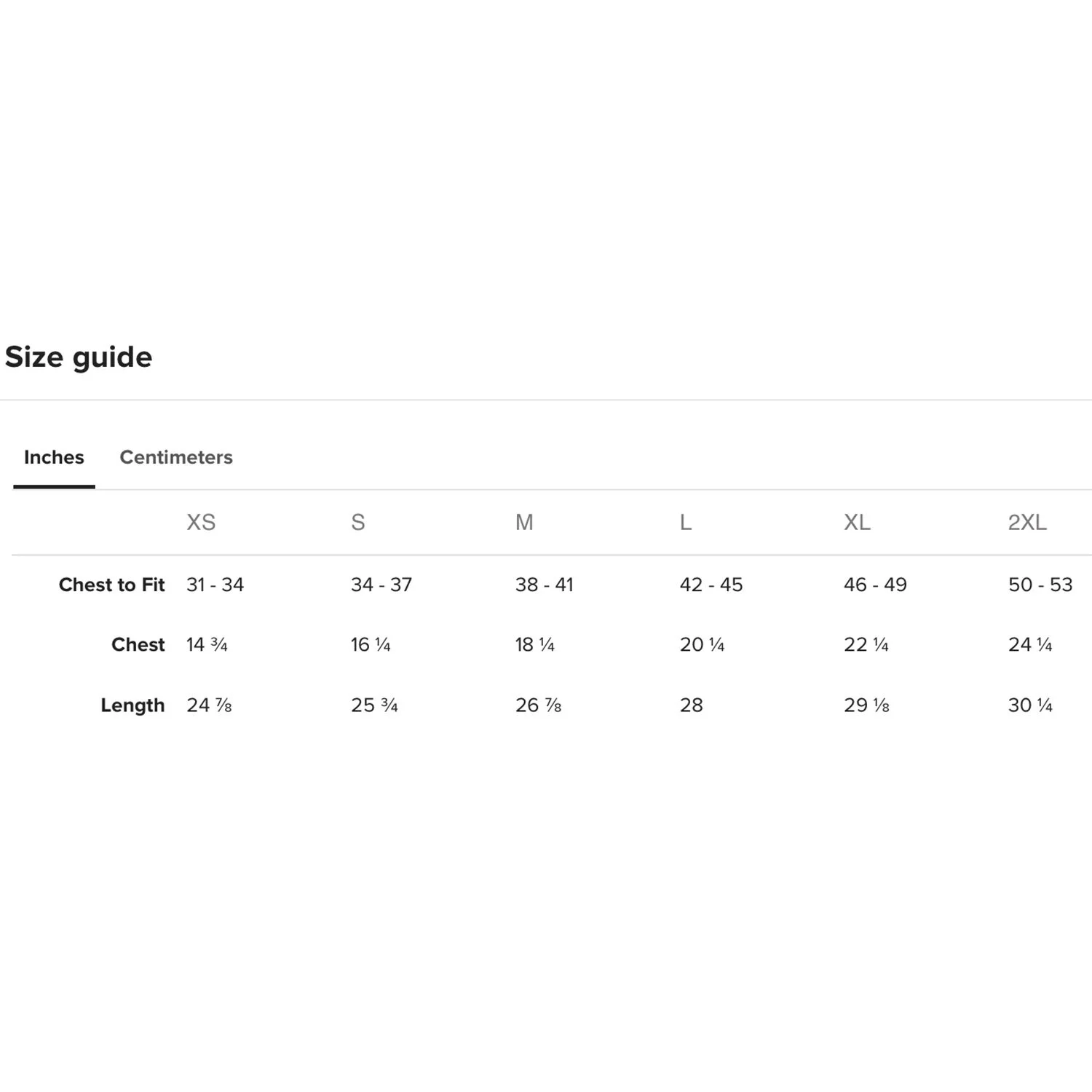Switch to the Centimeters tab

coord(176,457)
